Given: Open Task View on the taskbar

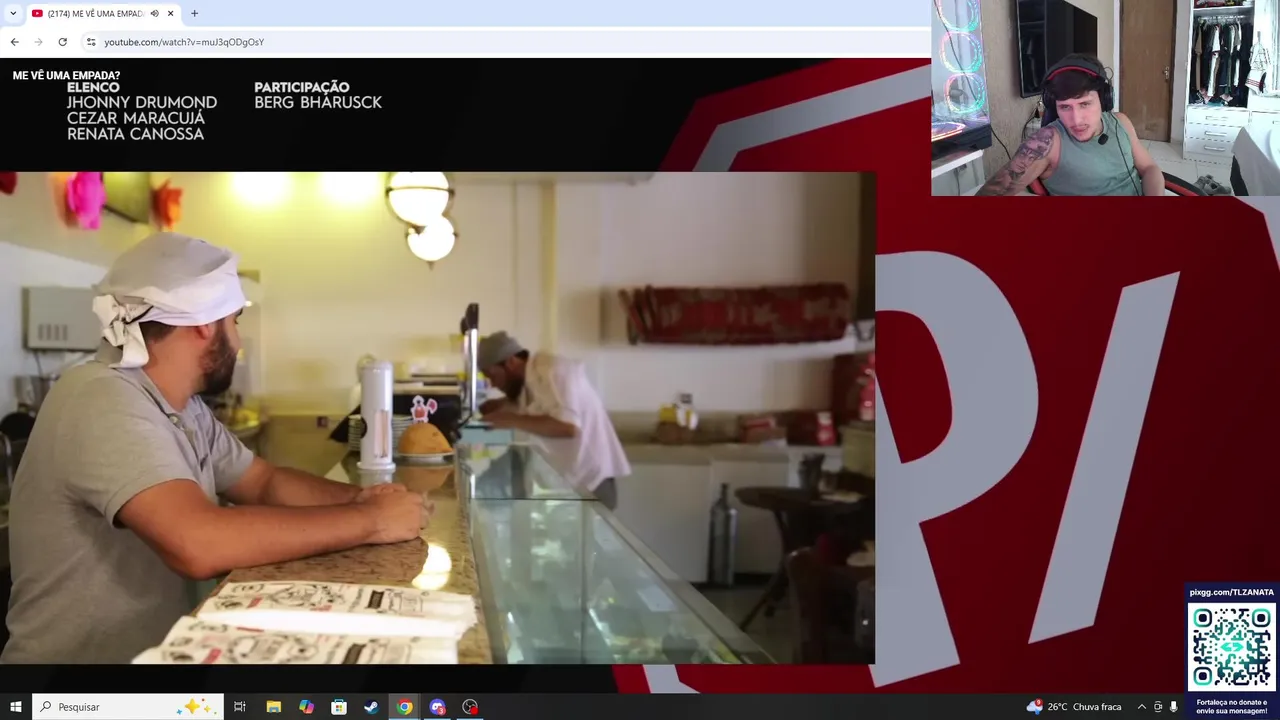Looking at the screenshot, I should 239,707.
